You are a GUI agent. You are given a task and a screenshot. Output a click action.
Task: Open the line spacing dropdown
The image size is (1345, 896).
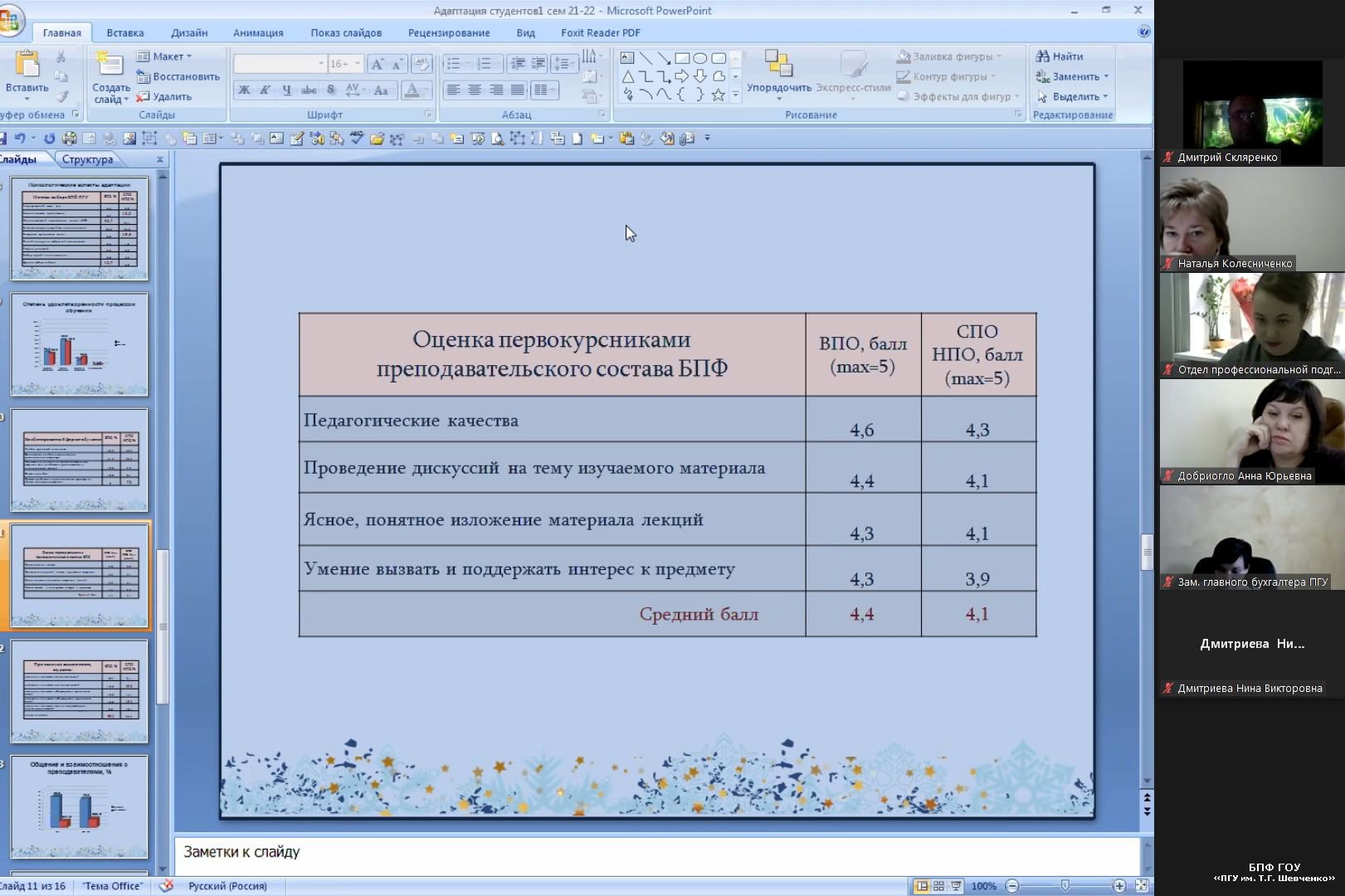coord(564,64)
